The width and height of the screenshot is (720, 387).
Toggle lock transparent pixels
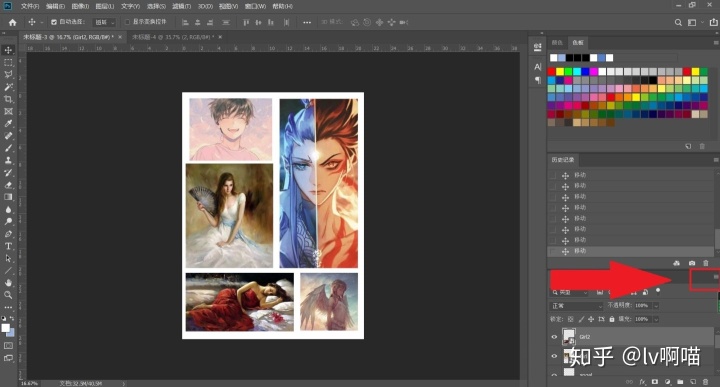pos(571,319)
